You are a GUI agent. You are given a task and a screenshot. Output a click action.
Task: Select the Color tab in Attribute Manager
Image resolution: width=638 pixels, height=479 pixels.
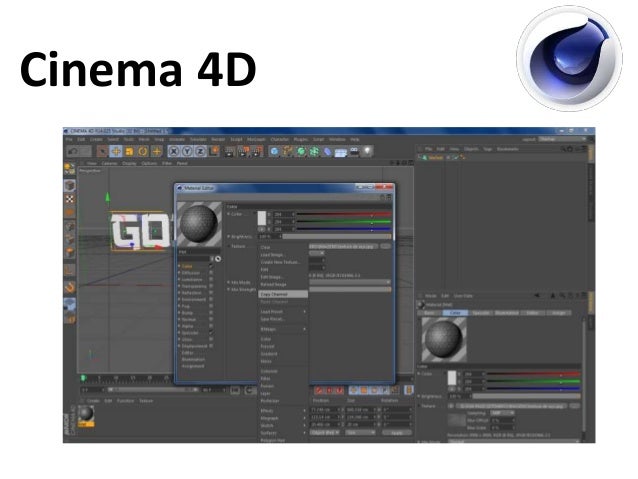[455, 313]
